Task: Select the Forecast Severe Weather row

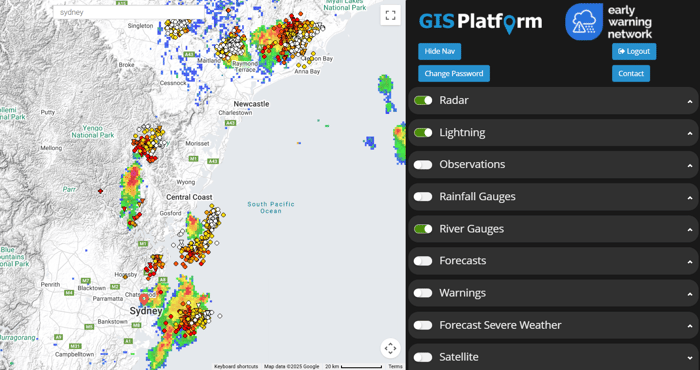Action: [x=553, y=325]
